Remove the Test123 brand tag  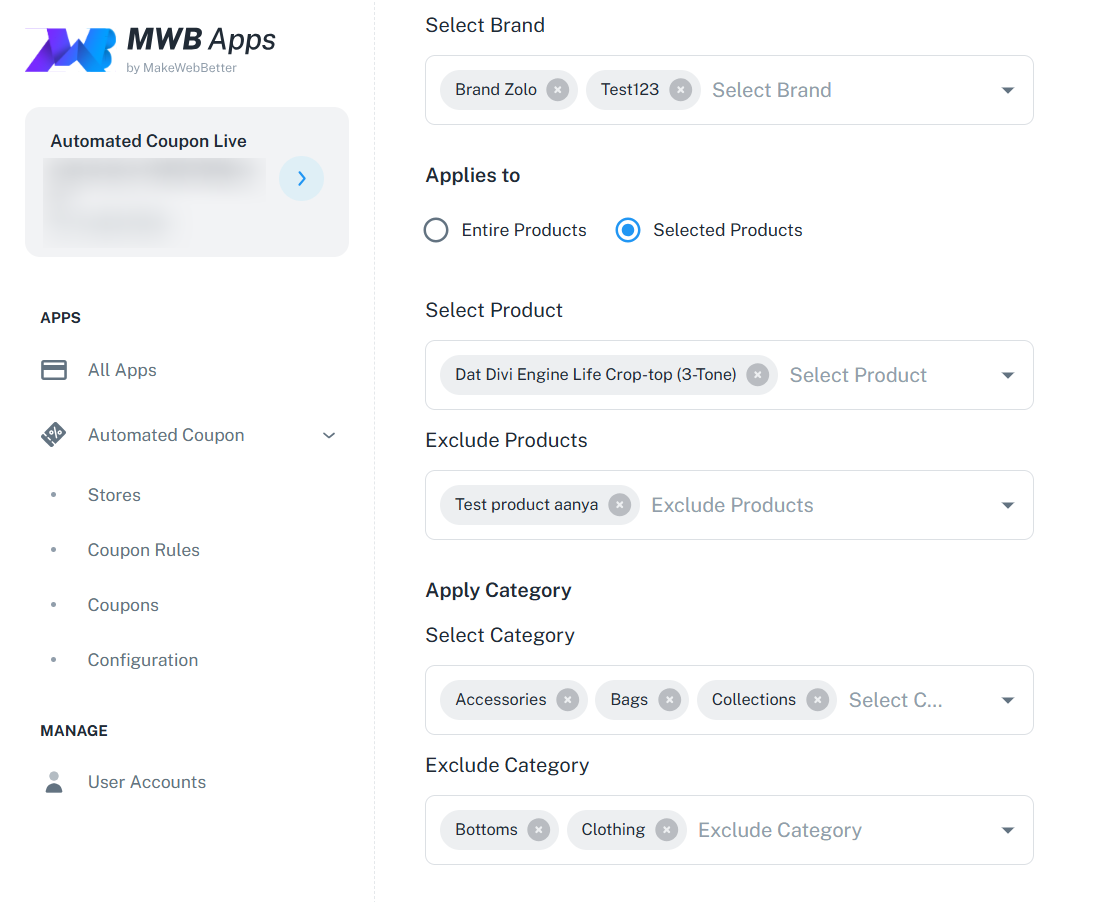pos(680,89)
